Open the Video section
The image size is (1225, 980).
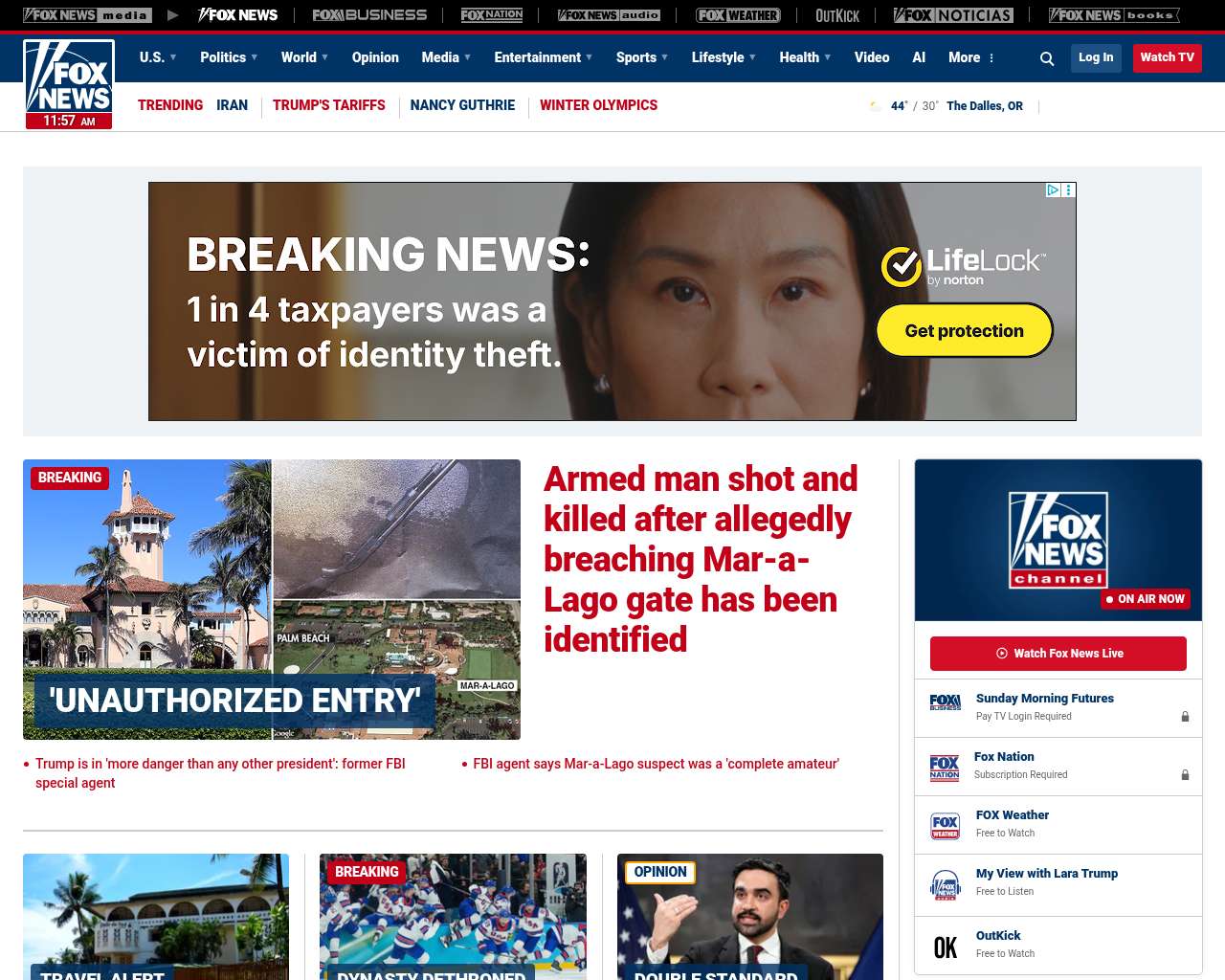pos(872,57)
